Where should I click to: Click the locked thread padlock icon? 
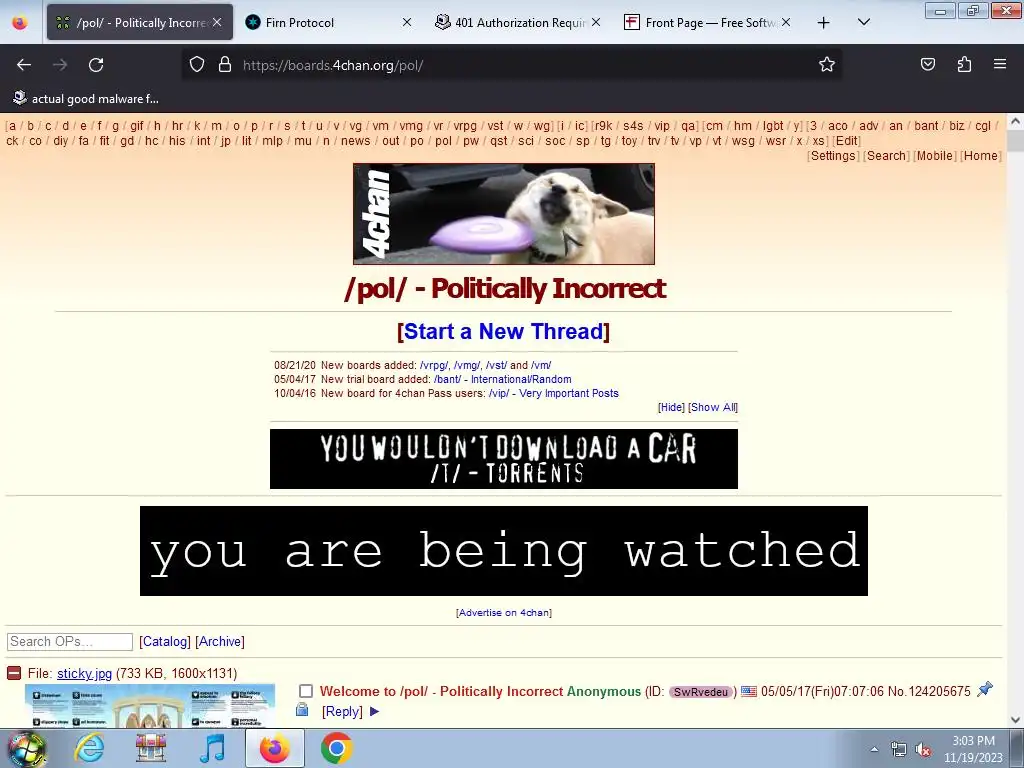pos(302,709)
